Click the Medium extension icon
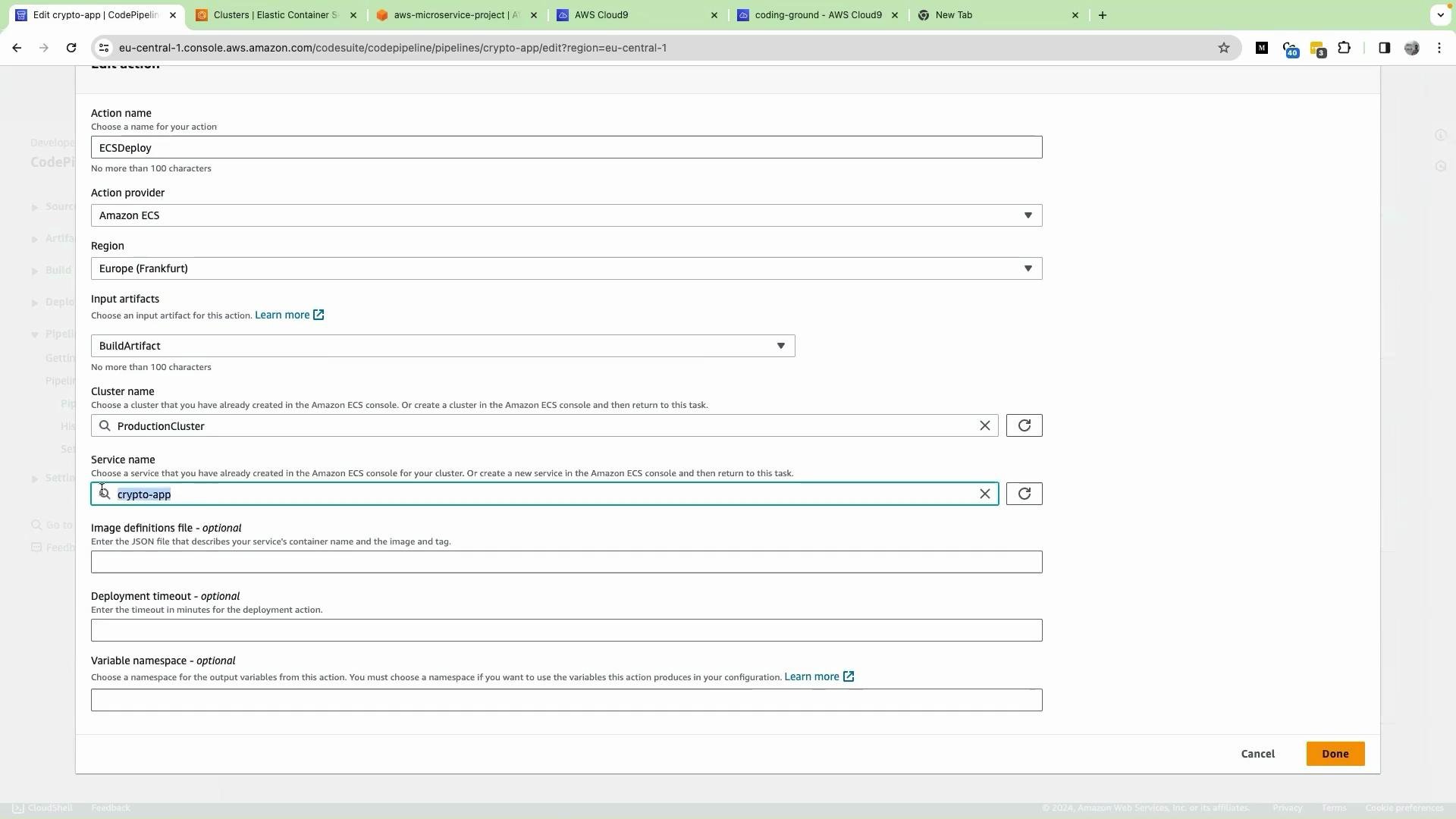 [x=1262, y=48]
